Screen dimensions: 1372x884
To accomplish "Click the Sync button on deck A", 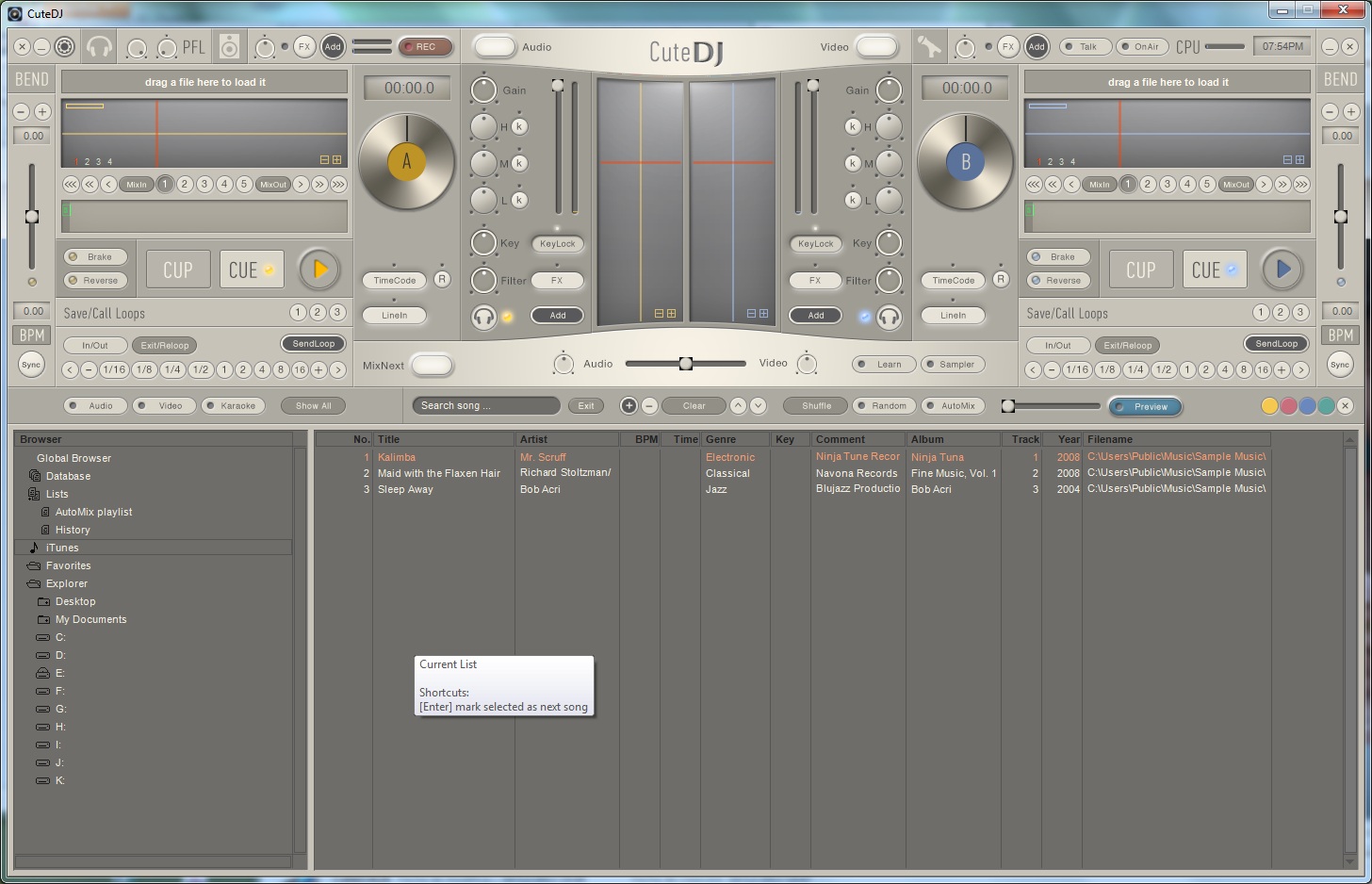I will pyautogui.click(x=31, y=365).
